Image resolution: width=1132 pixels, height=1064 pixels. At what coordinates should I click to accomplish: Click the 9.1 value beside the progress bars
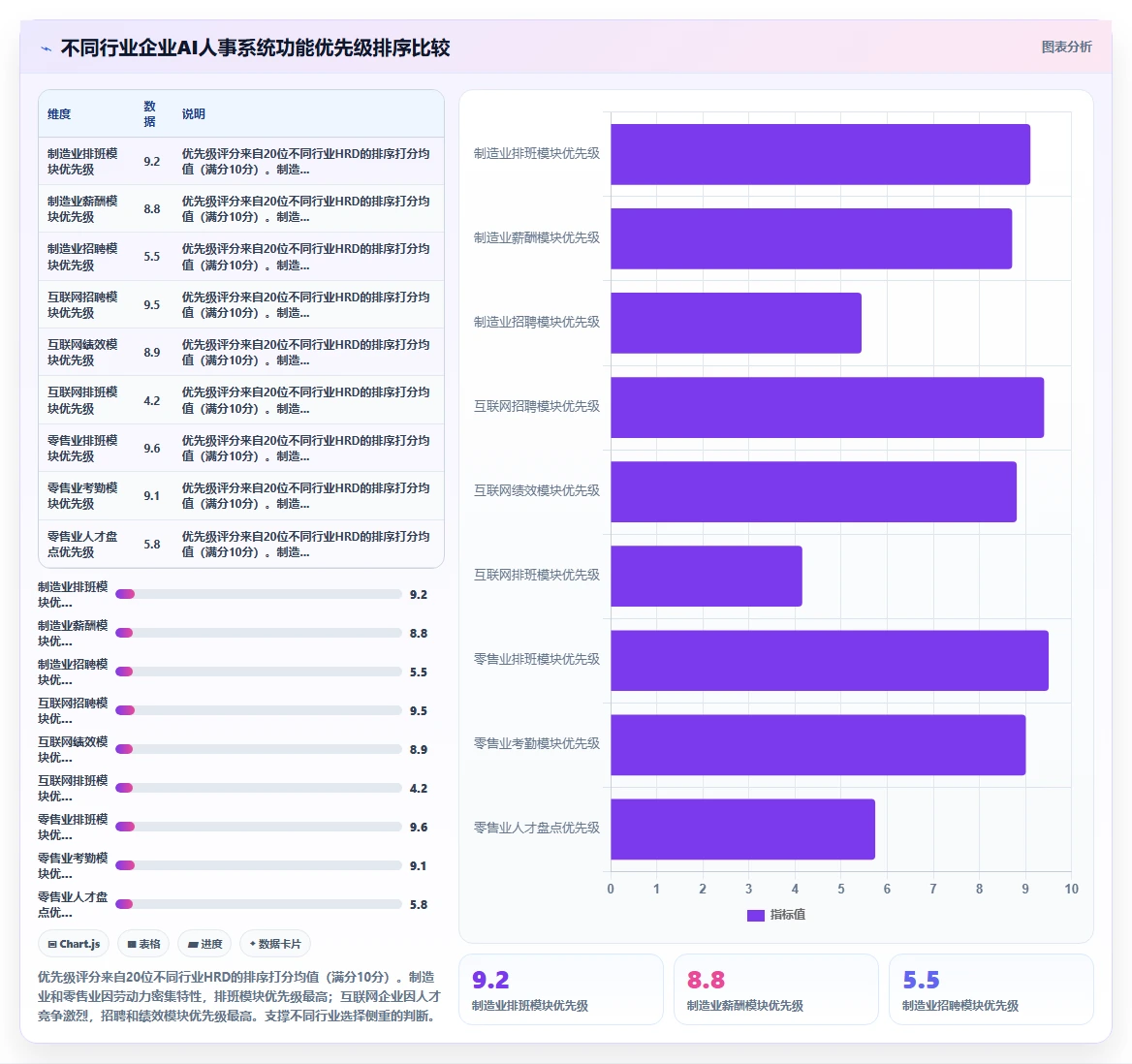(419, 865)
